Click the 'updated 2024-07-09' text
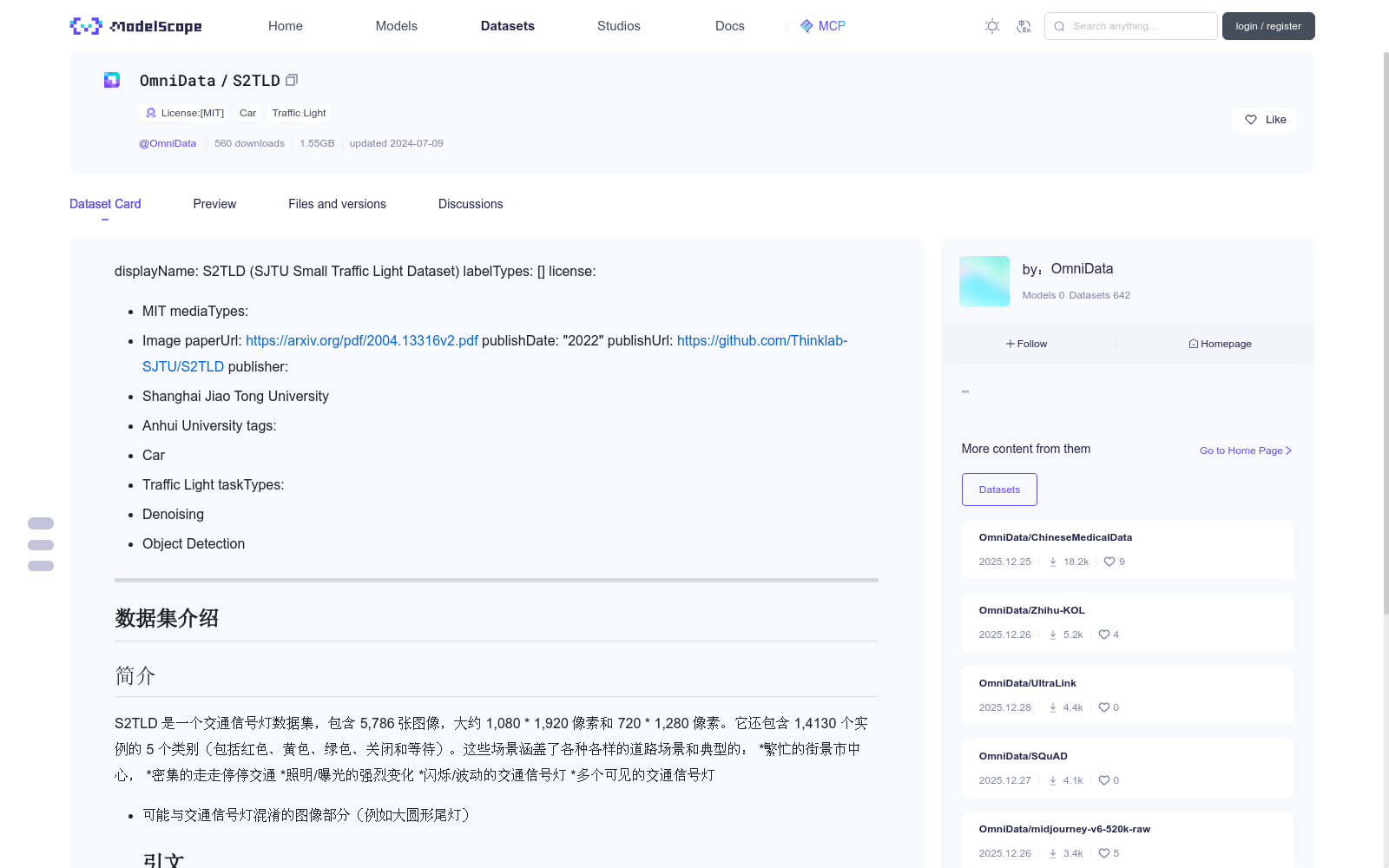The width and height of the screenshot is (1389, 868). coord(396,143)
